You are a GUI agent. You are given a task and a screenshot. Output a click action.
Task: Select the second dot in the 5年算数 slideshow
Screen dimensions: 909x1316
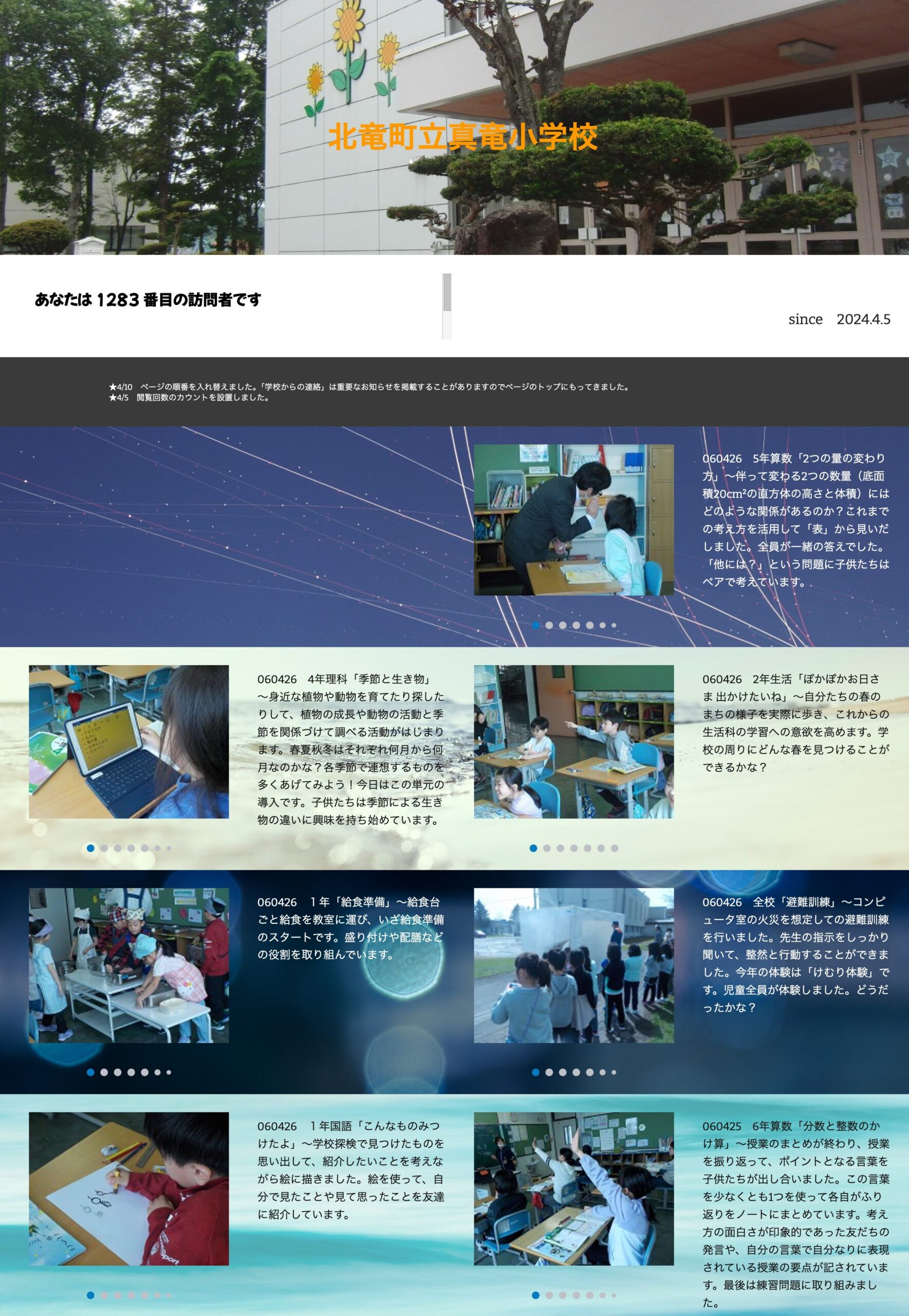(x=550, y=625)
